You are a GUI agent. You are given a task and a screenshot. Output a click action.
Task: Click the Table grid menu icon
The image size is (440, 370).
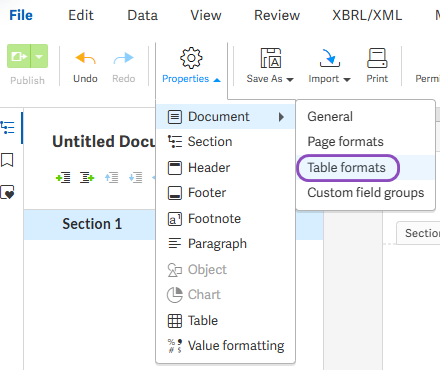pyautogui.click(x=175, y=321)
